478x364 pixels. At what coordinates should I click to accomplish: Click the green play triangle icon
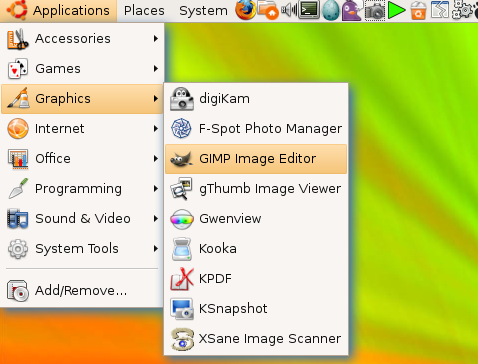pyautogui.click(x=397, y=10)
